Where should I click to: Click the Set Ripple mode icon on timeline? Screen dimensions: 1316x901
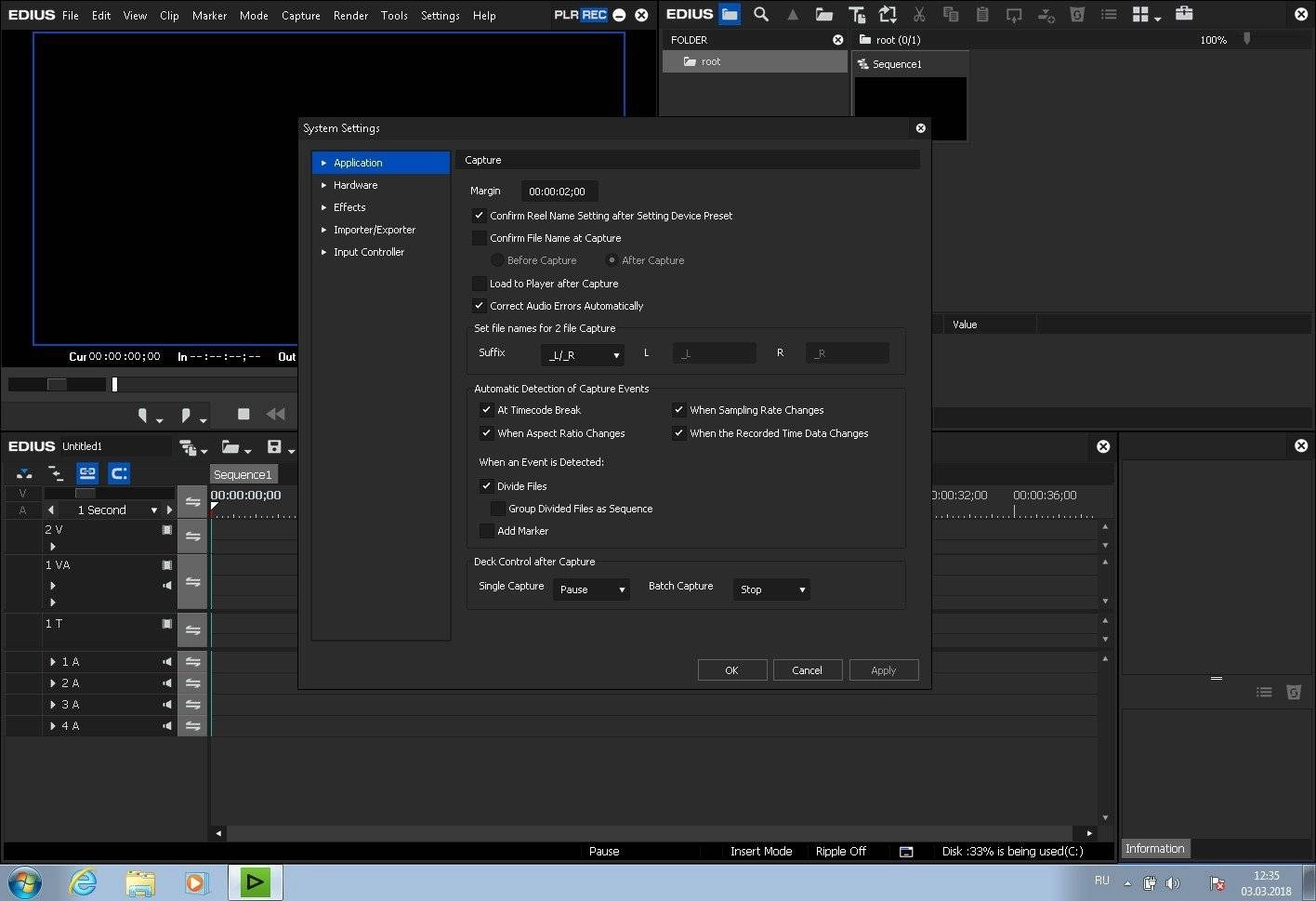point(56,473)
